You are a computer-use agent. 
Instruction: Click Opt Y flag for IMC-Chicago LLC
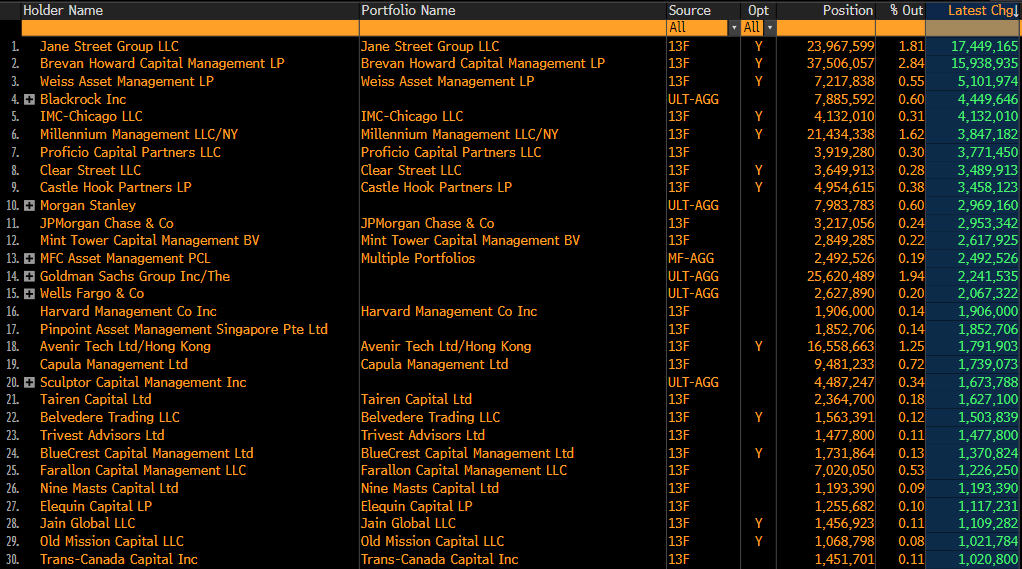coord(758,117)
